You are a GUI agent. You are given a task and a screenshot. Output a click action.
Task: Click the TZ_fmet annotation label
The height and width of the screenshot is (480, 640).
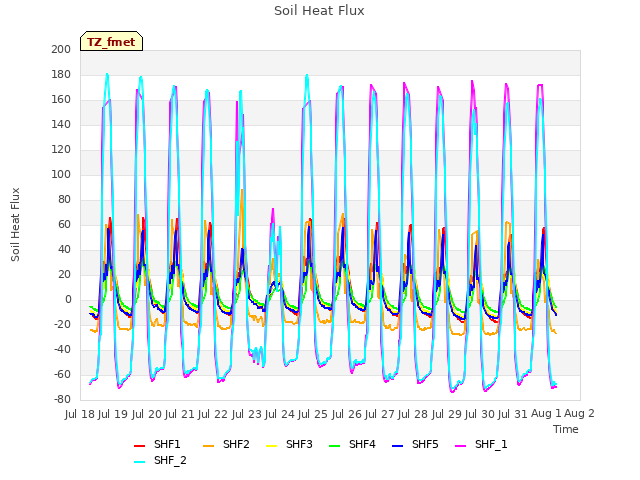[111, 42]
